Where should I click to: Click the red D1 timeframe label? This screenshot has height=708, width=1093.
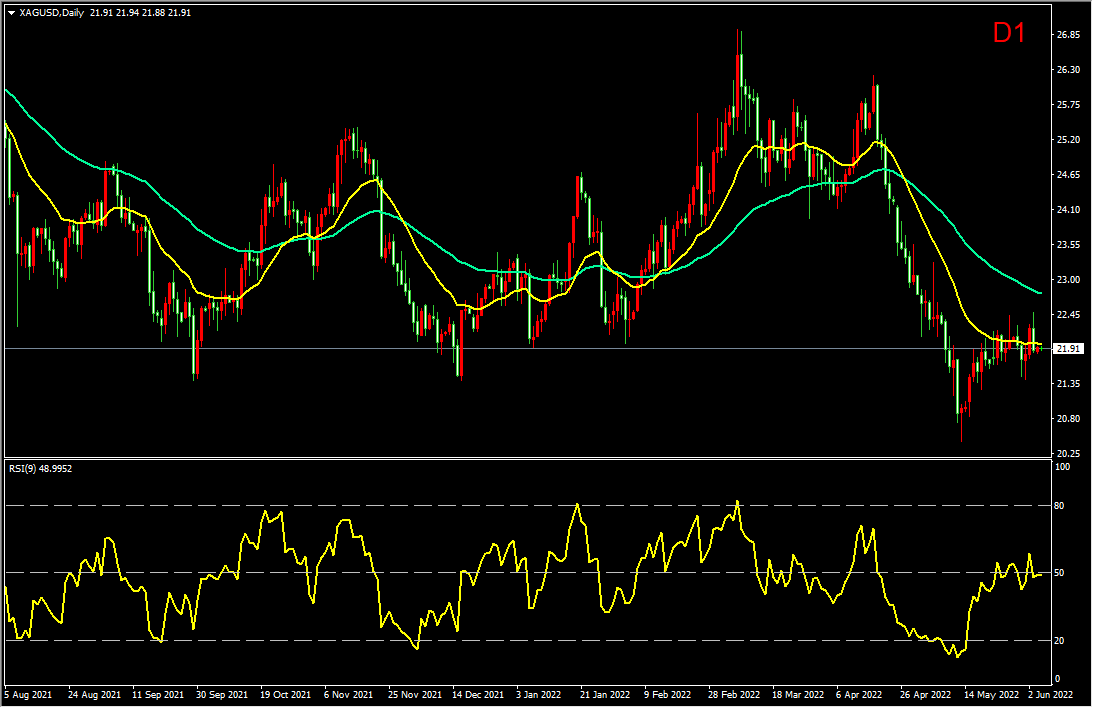coord(1009,33)
